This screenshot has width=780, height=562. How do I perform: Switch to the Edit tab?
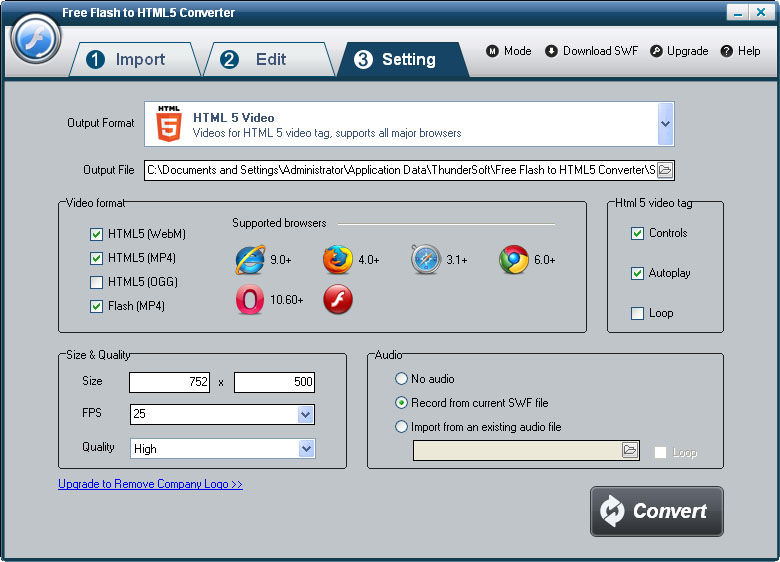270,59
